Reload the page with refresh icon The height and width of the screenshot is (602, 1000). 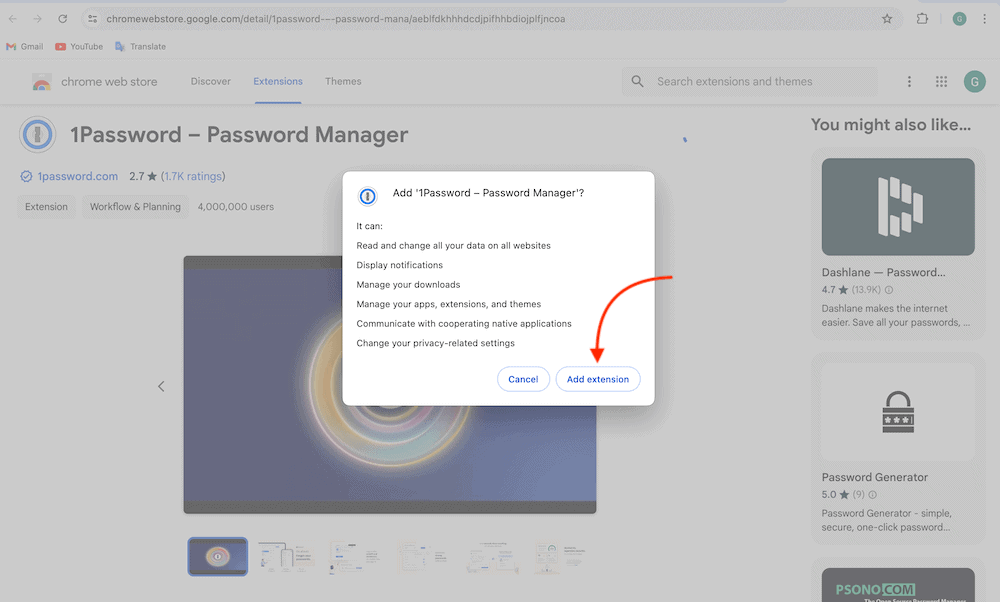pos(62,19)
